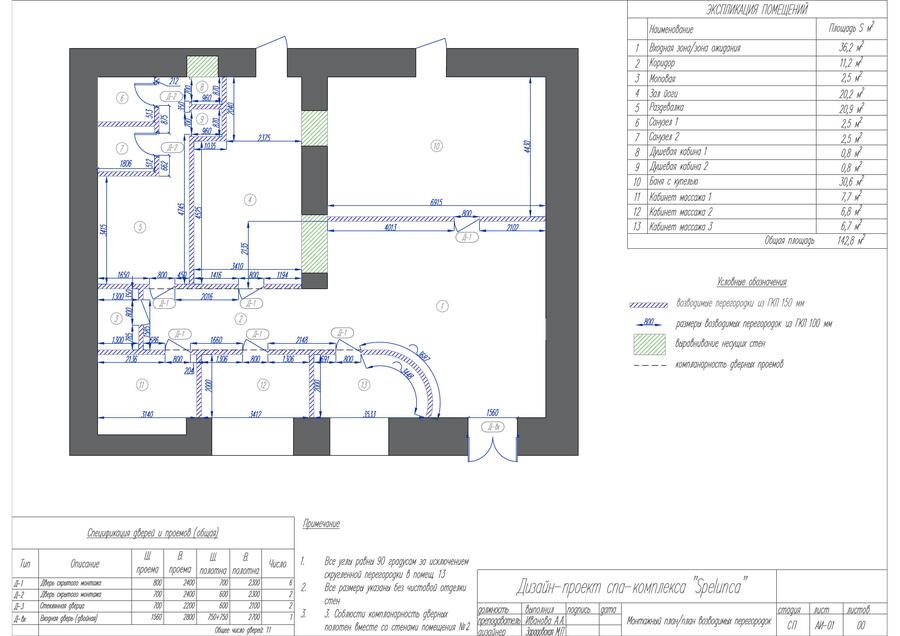
Task: Click the 'ЭКСПЛИКАЦИЯ ПОМЕЩЕНИЙ' table title
Action: click(757, 10)
